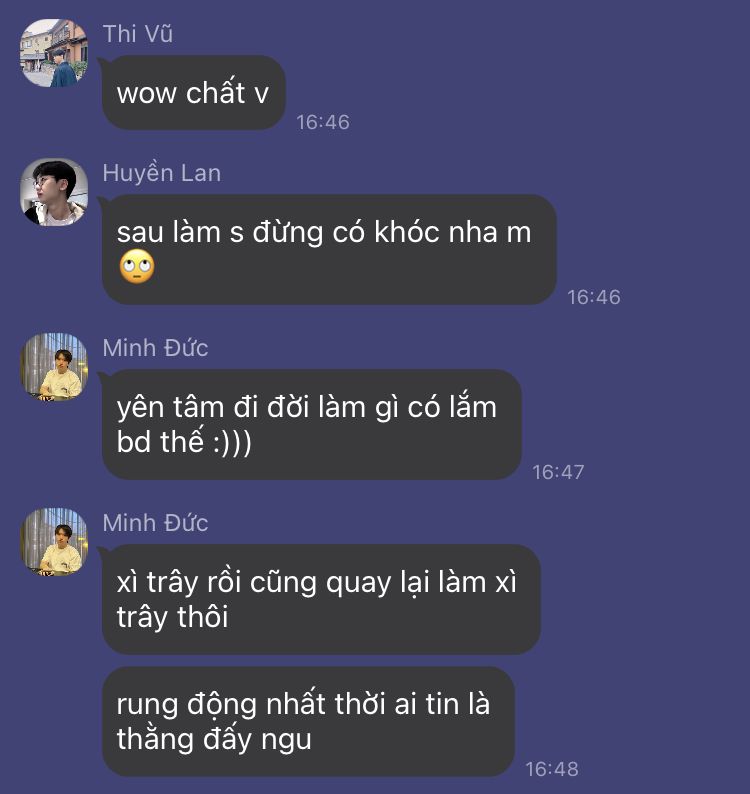Tap the word "ngu" in the last message
750x794 pixels.
click(286, 740)
